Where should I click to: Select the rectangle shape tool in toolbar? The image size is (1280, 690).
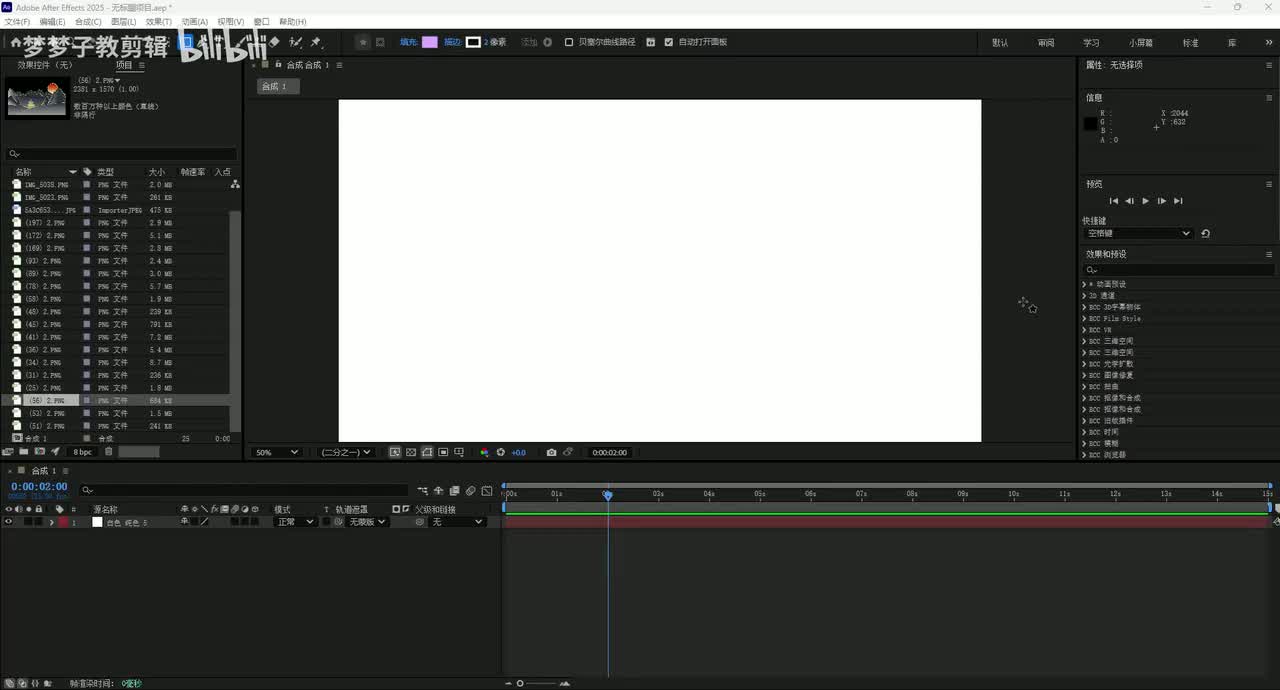click(x=186, y=42)
